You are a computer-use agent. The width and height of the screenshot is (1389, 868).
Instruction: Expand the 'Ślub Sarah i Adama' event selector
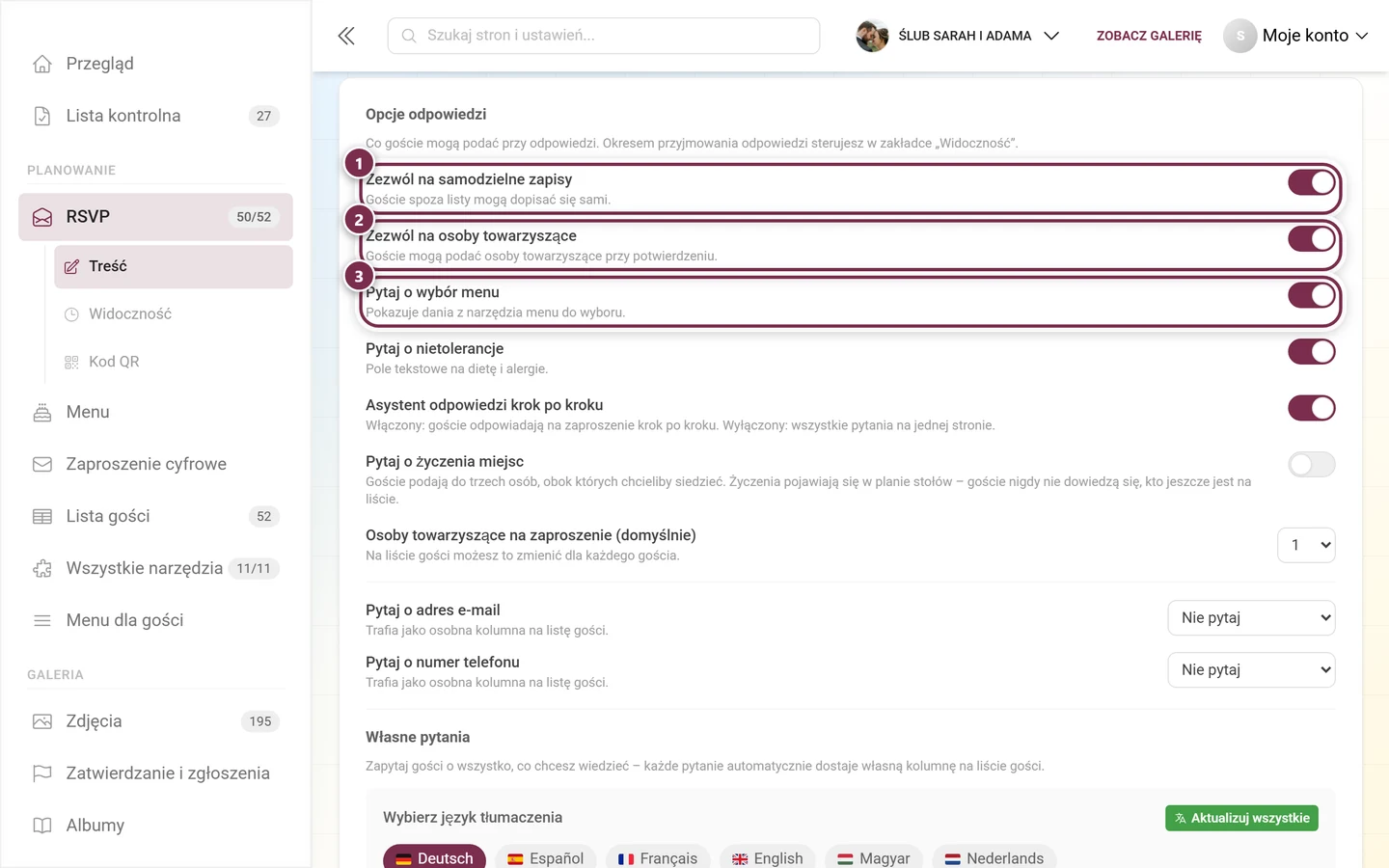[x=958, y=36]
